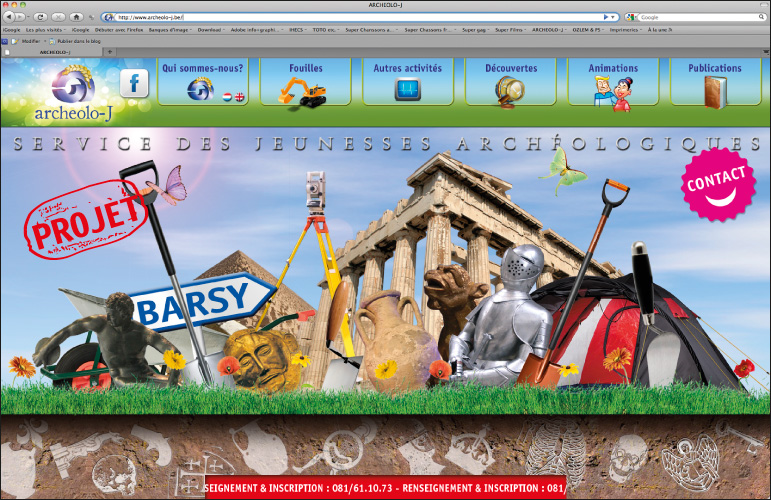Viewport: 771px width, 500px height.
Task: Expand the Download bookmark folder
Action: coord(211,30)
